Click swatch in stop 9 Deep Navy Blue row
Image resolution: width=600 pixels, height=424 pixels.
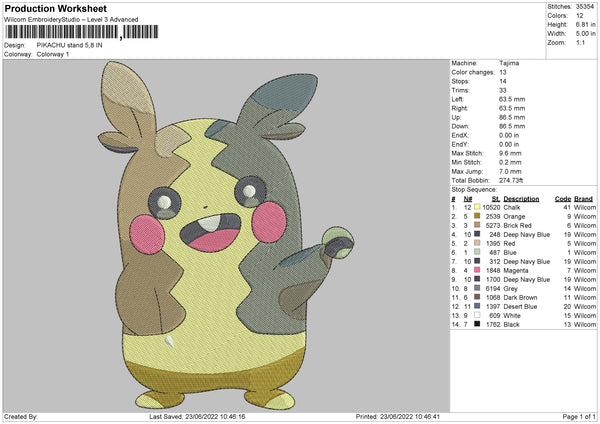477,279
